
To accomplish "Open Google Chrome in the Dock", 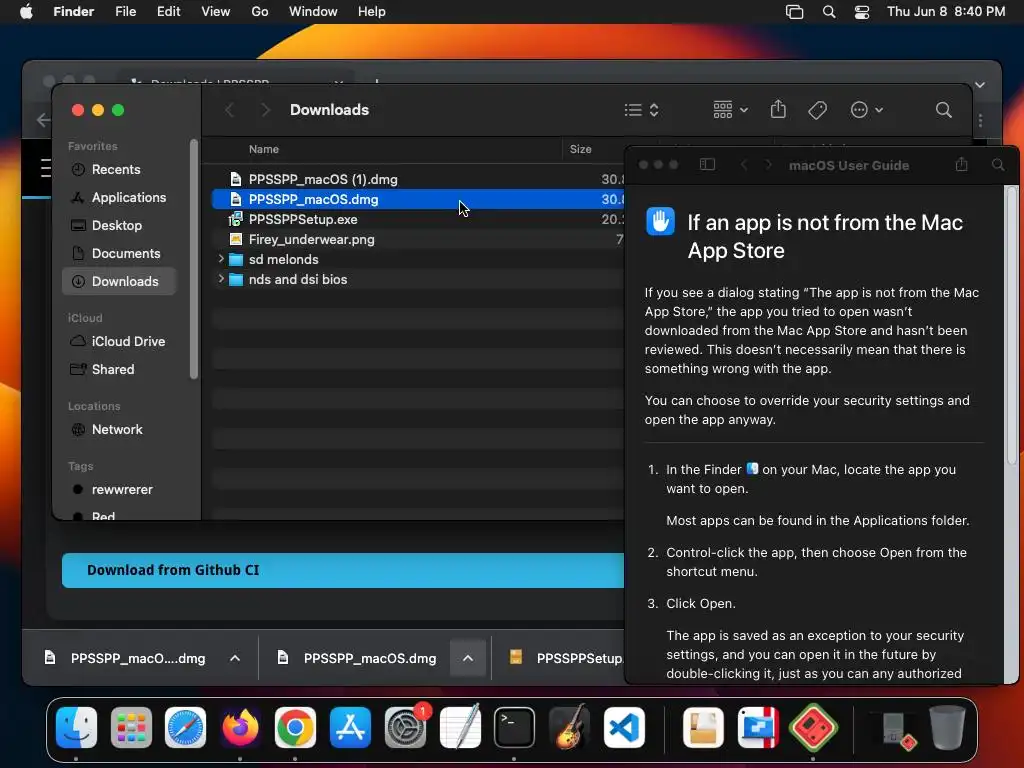I will tap(295, 727).
